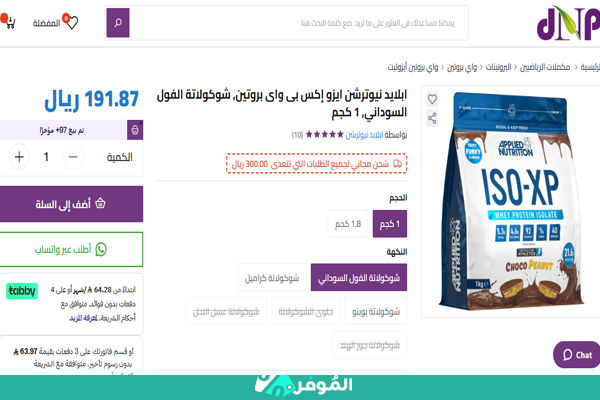Click the purple search magnifier button
600x400 pixels.
[118, 23]
